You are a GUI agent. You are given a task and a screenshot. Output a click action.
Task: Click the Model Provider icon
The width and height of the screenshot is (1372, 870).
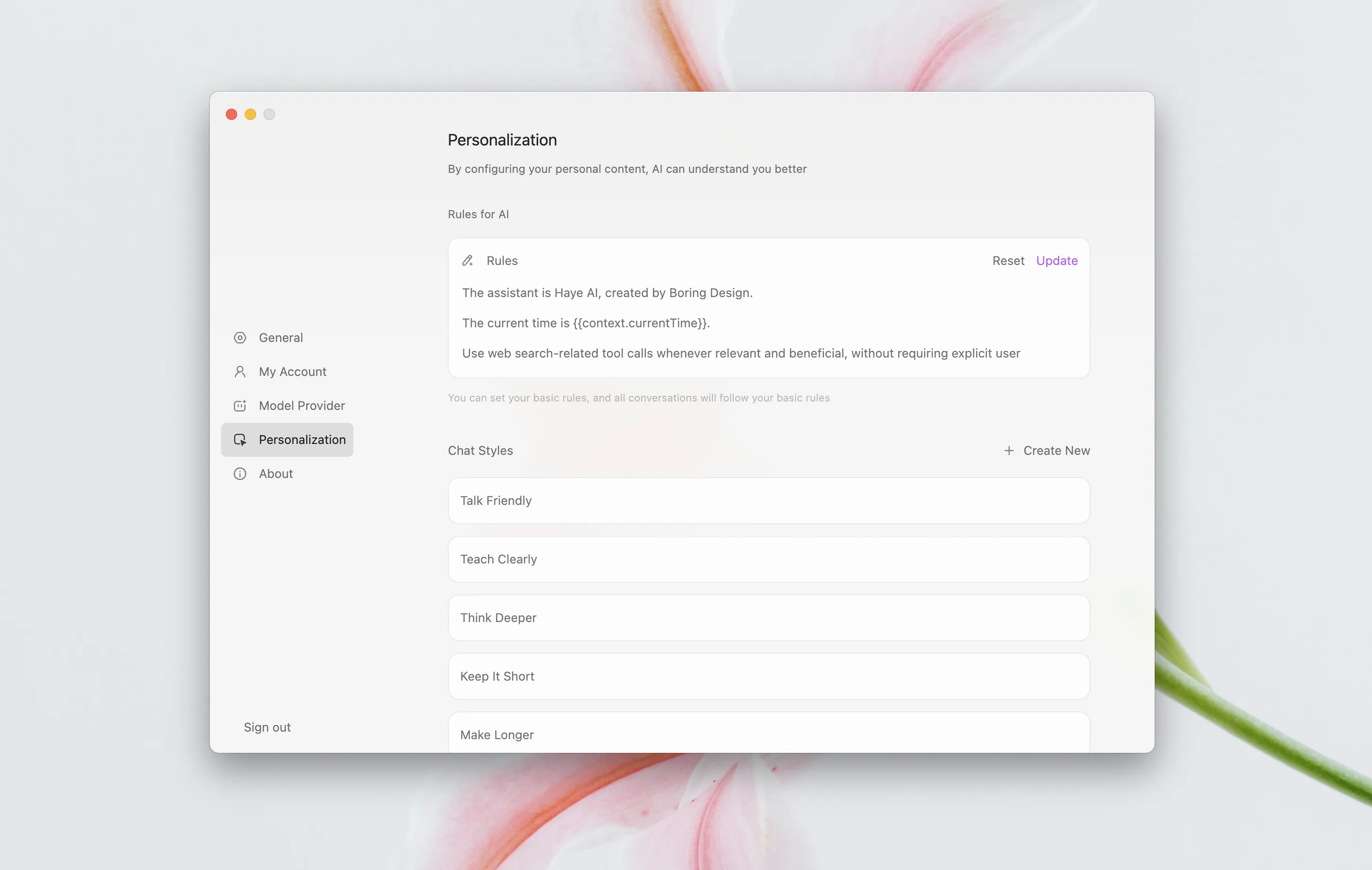click(x=240, y=406)
